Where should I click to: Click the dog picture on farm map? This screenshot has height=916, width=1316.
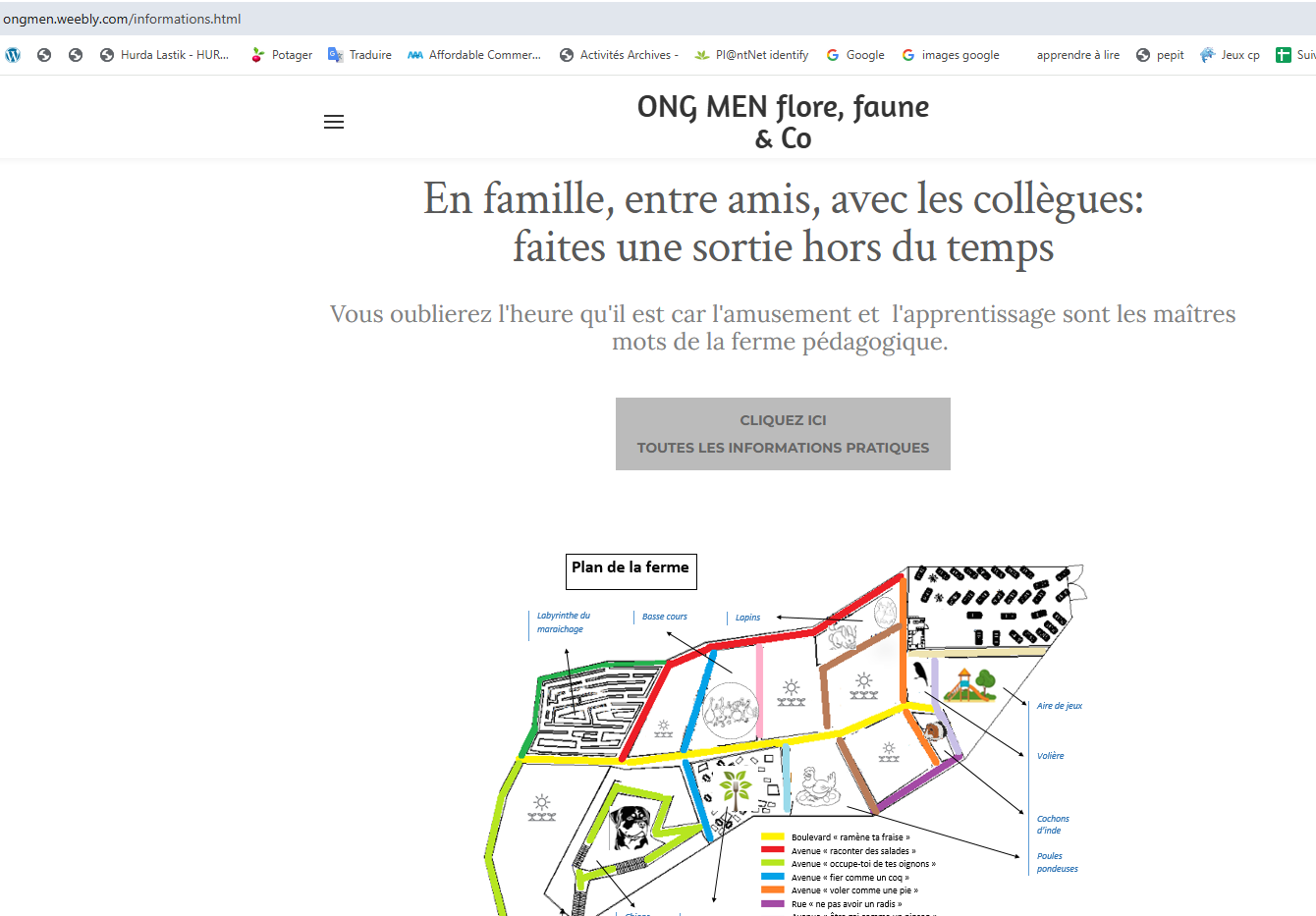pyautogui.click(x=629, y=827)
